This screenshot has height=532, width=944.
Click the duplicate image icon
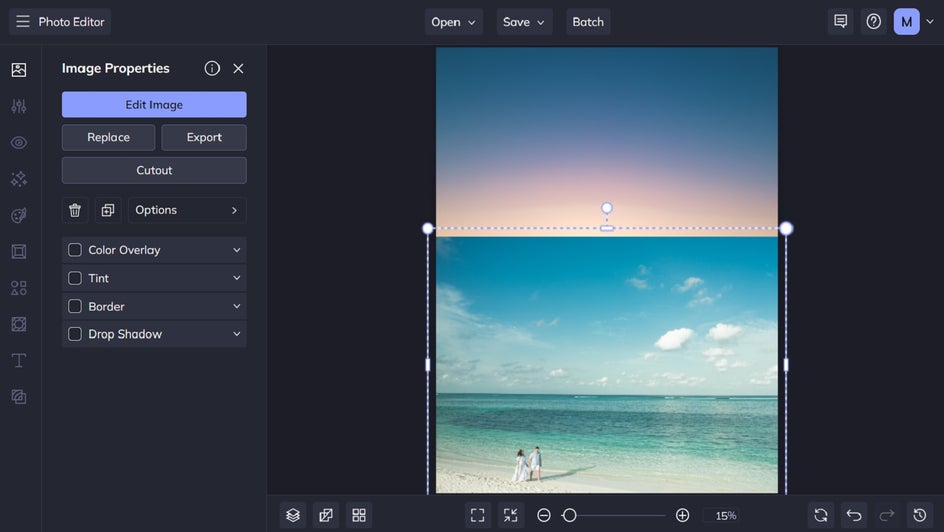pyautogui.click(x=108, y=210)
